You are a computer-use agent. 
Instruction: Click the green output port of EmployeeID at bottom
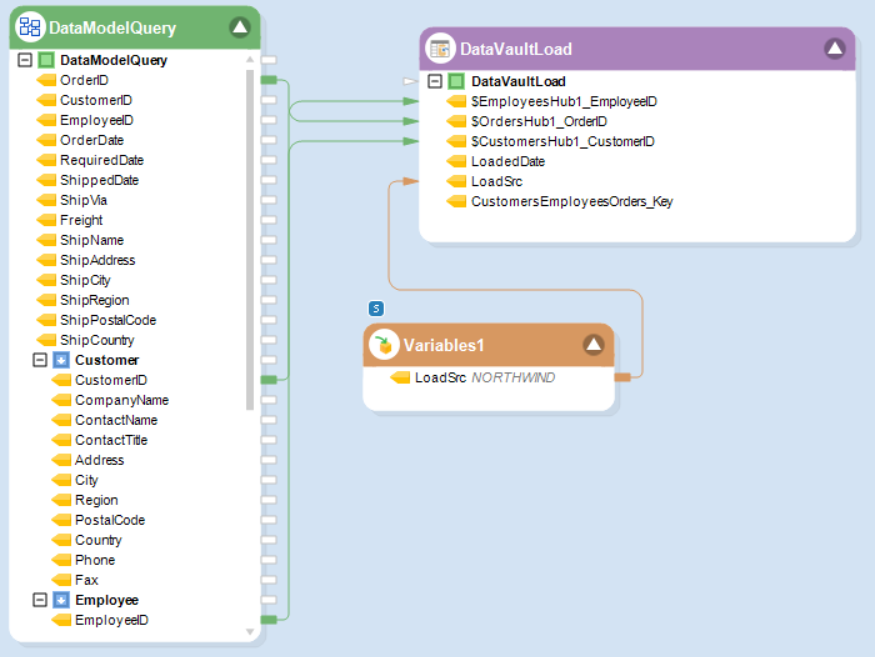[x=268, y=620]
